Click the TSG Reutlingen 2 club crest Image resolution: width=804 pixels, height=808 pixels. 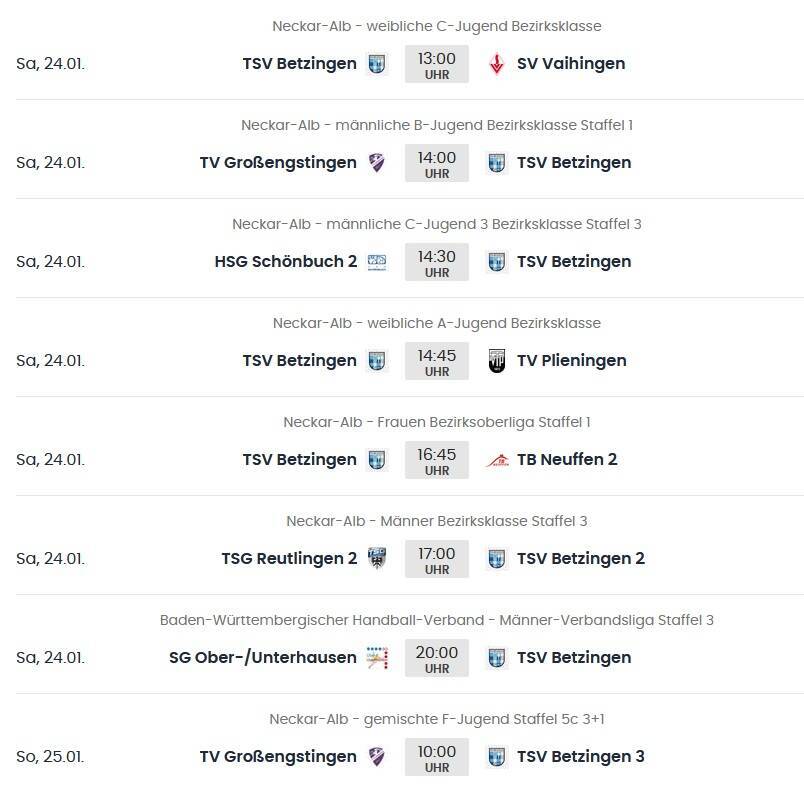click(x=377, y=559)
